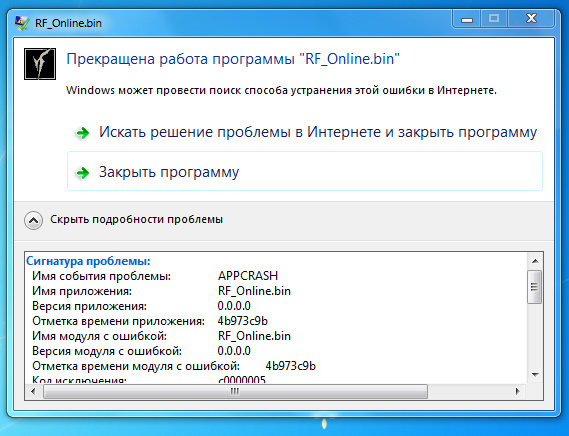Click the 'RF_Online.bin' window title text
The width and height of the screenshot is (569, 436).
(x=68, y=23)
